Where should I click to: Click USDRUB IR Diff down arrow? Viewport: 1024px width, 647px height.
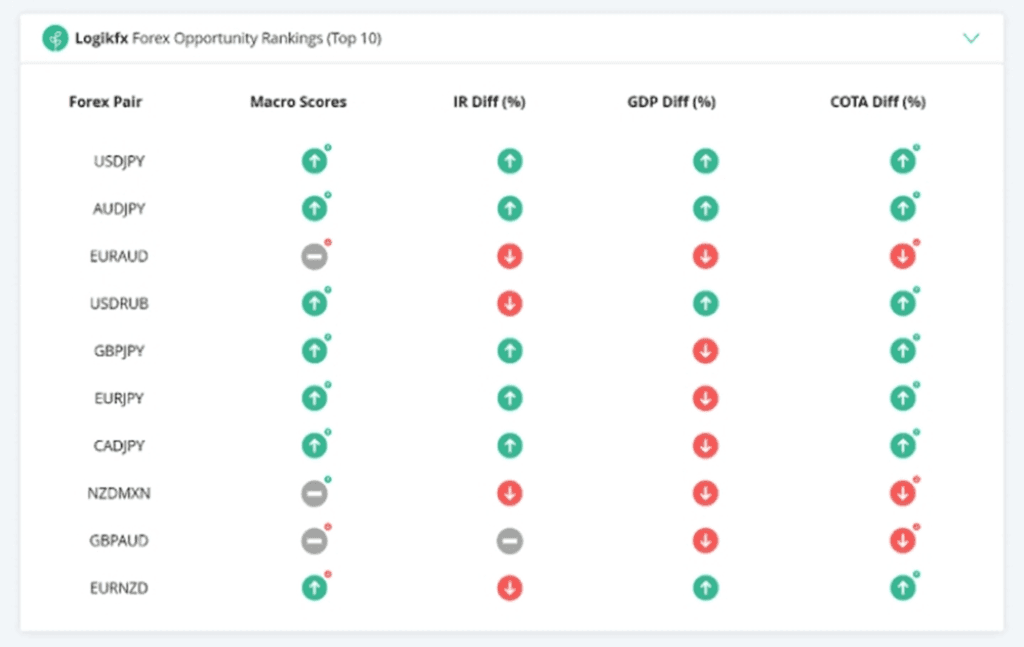[x=510, y=303]
